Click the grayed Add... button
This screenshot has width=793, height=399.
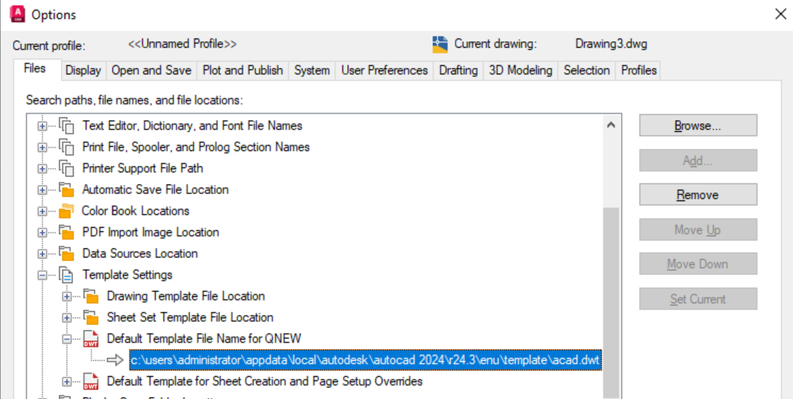tap(698, 160)
